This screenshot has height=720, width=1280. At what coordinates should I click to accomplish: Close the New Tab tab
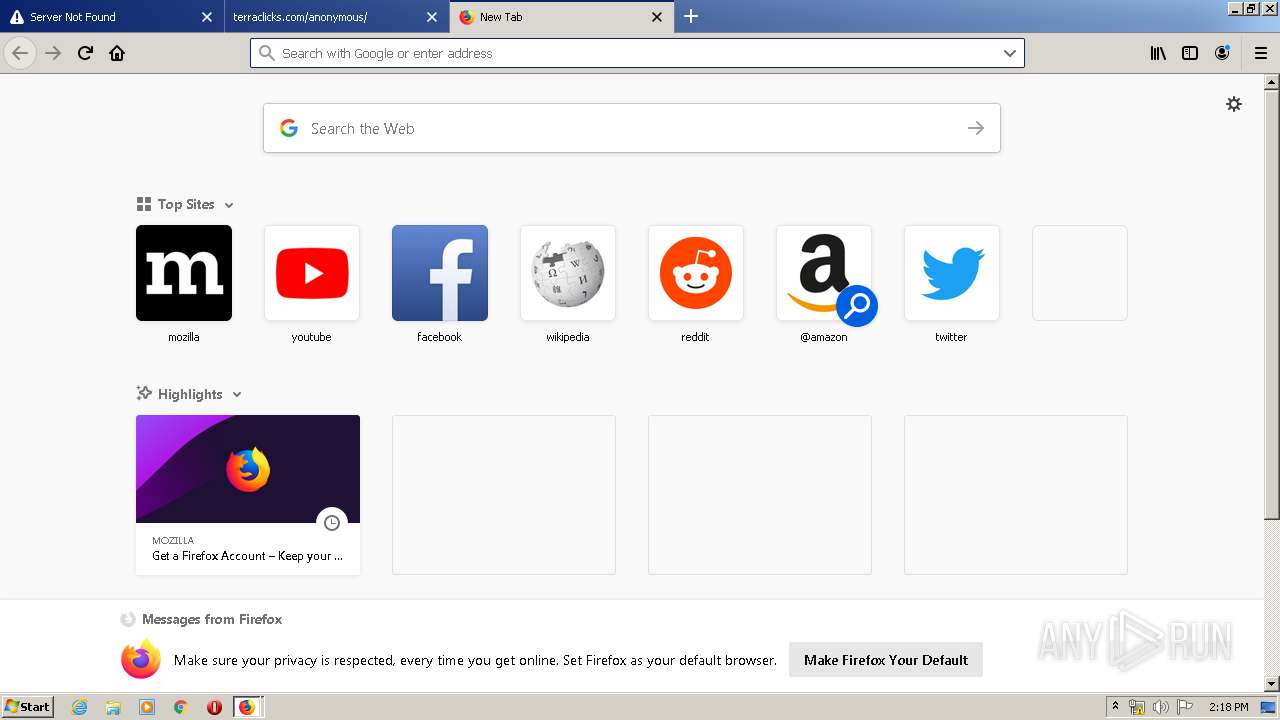(x=657, y=17)
